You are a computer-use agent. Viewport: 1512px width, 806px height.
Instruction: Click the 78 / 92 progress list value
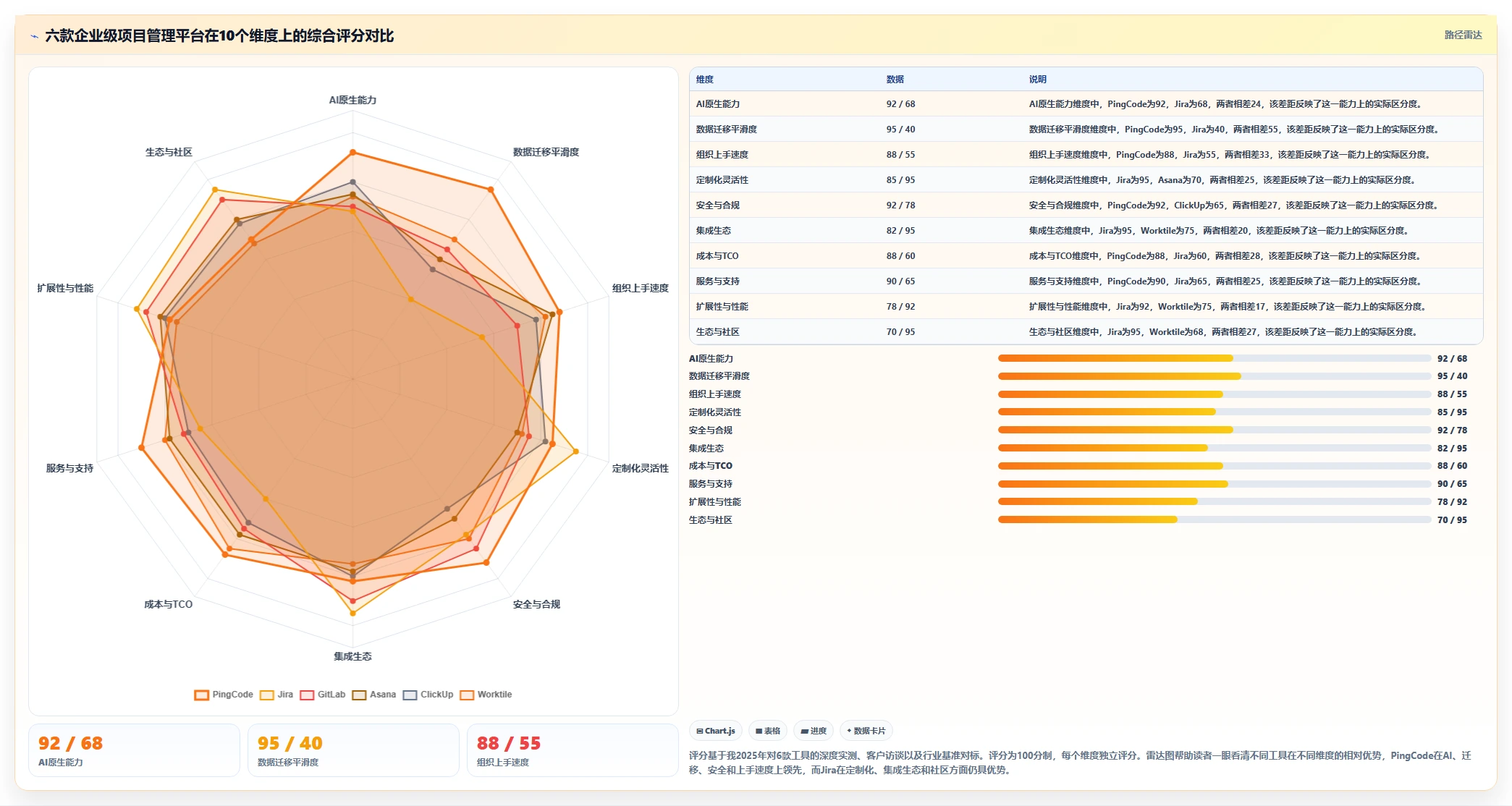coord(1452,502)
